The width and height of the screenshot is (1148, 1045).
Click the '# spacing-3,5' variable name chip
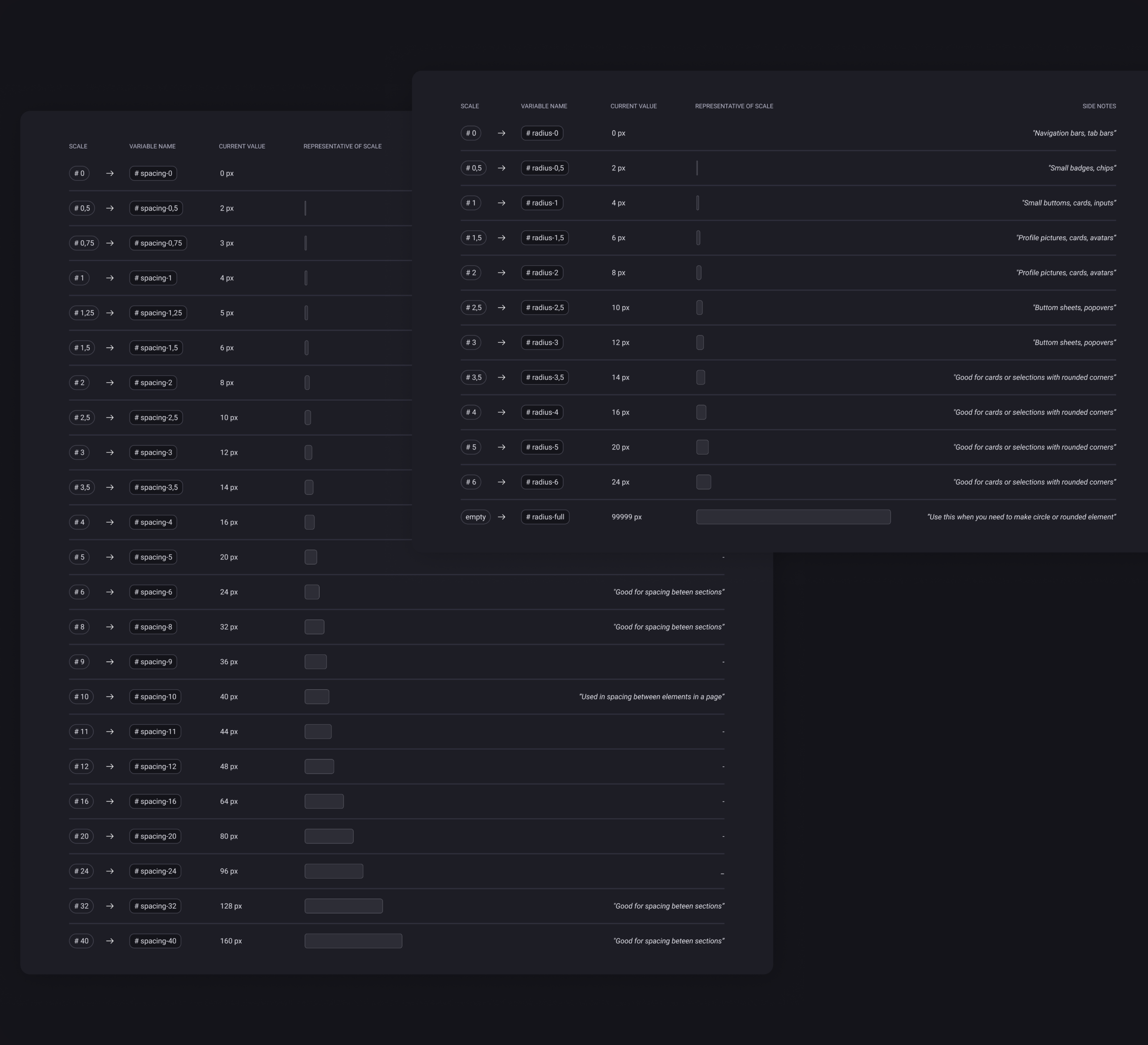pyautogui.click(x=156, y=487)
